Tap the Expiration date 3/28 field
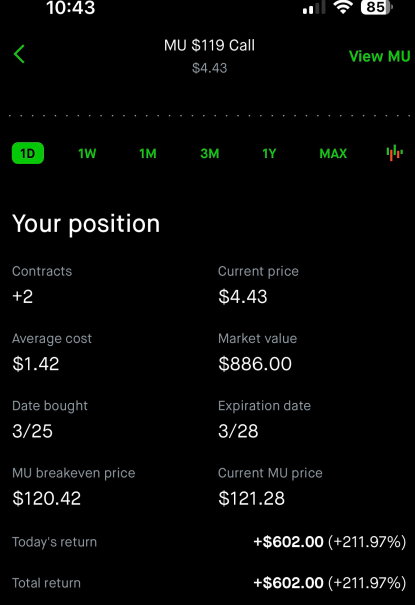This screenshot has height=605, width=415. coord(264,420)
